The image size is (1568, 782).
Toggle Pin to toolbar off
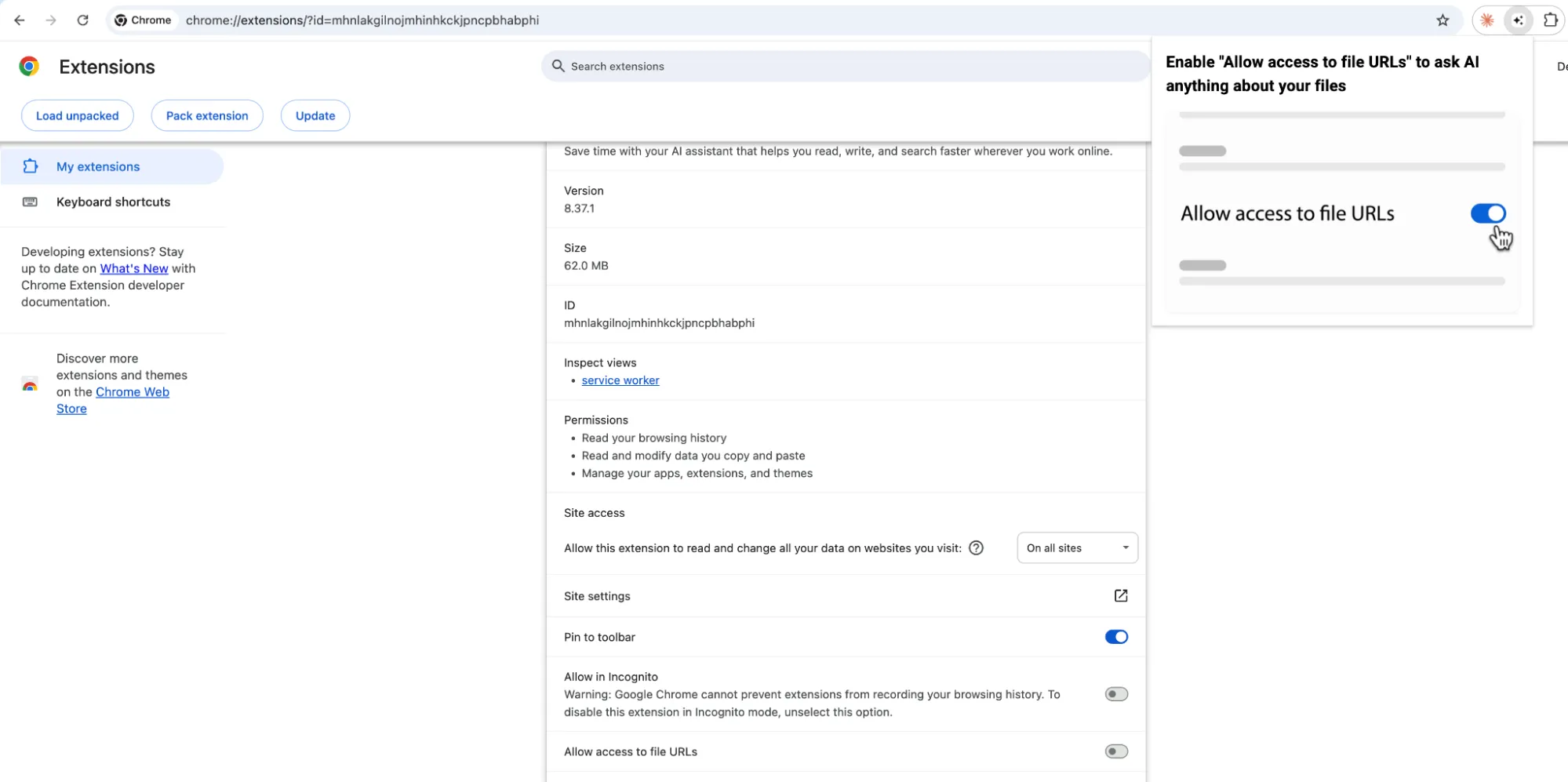tap(1116, 637)
